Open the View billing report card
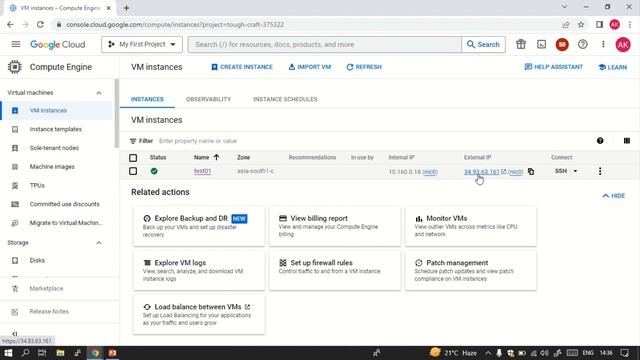 tap(335, 226)
